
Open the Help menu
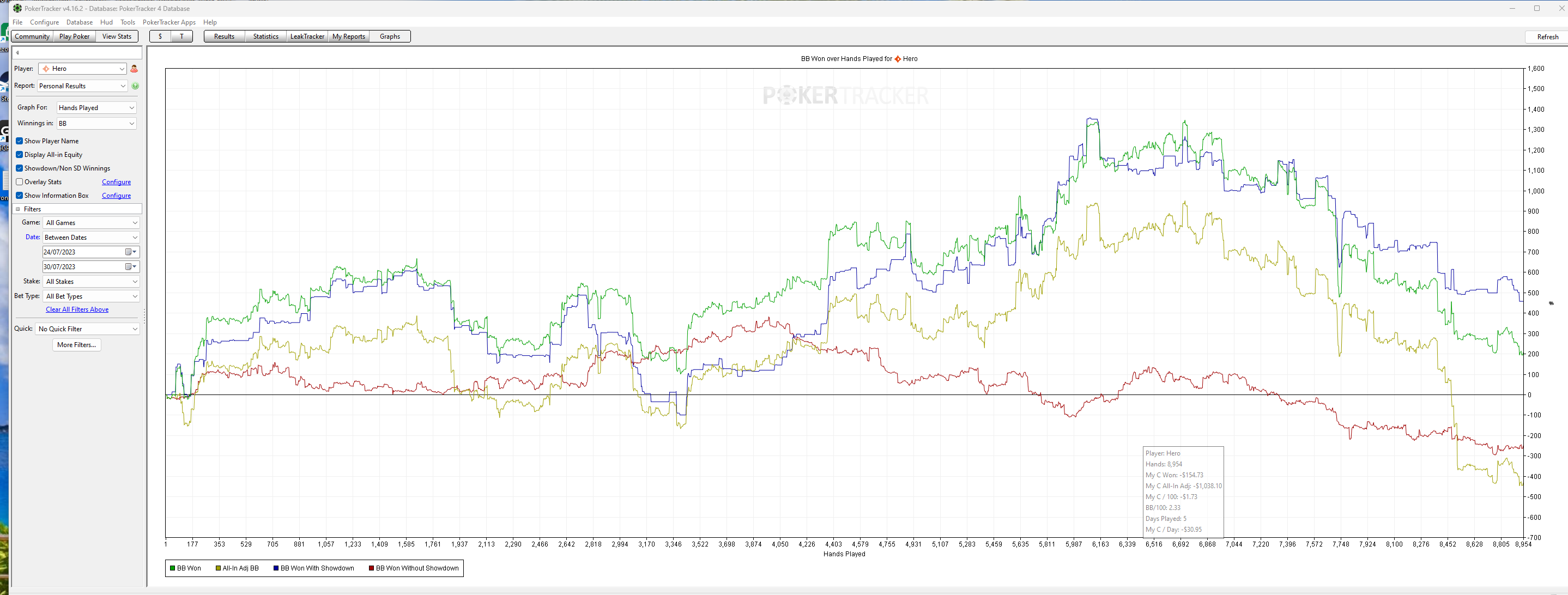(210, 22)
